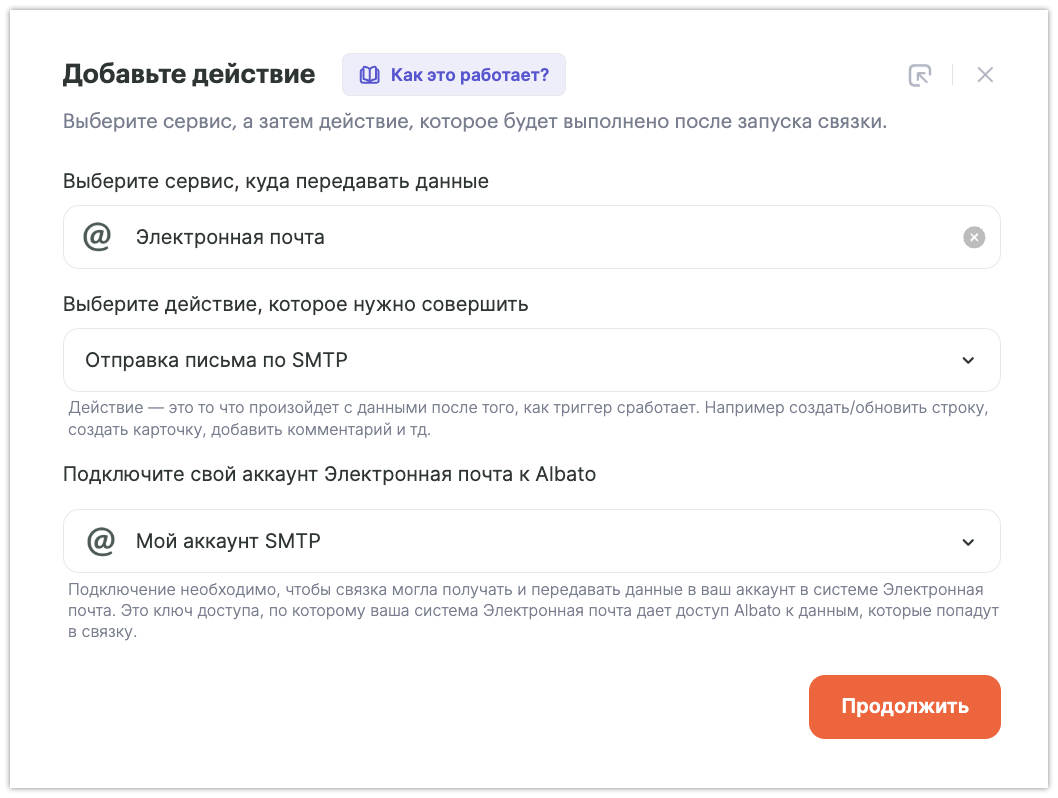
Task: Clear the selected service "Электронная почта"
Action: point(974,237)
